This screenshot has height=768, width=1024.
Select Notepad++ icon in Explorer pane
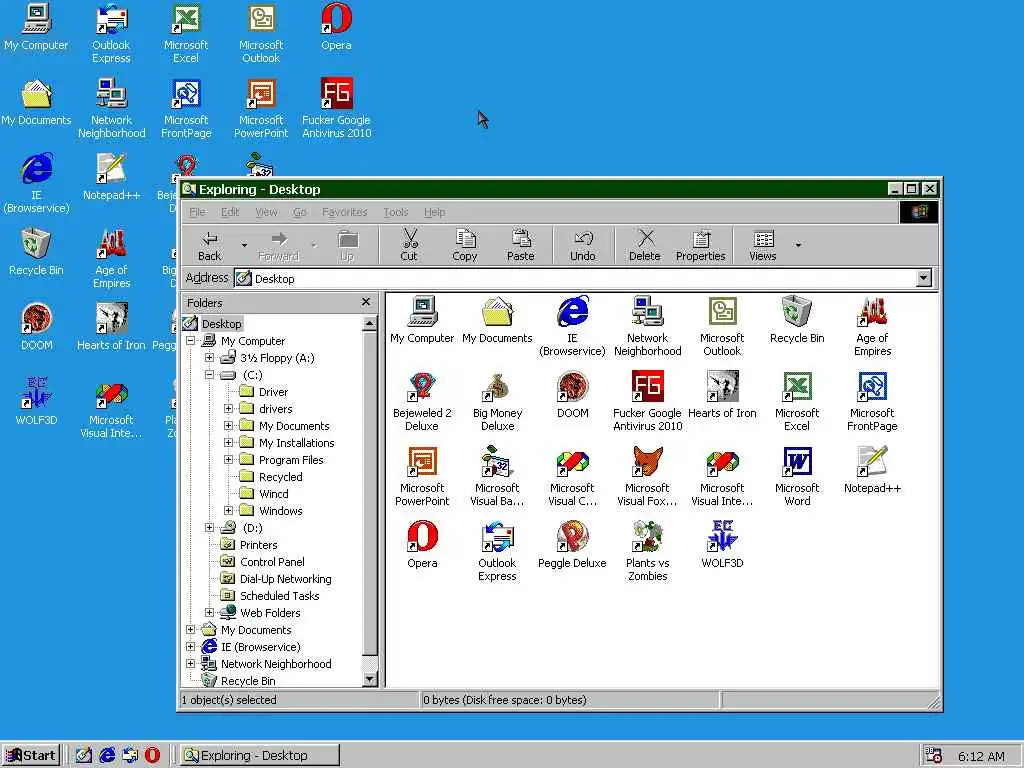(x=872, y=470)
